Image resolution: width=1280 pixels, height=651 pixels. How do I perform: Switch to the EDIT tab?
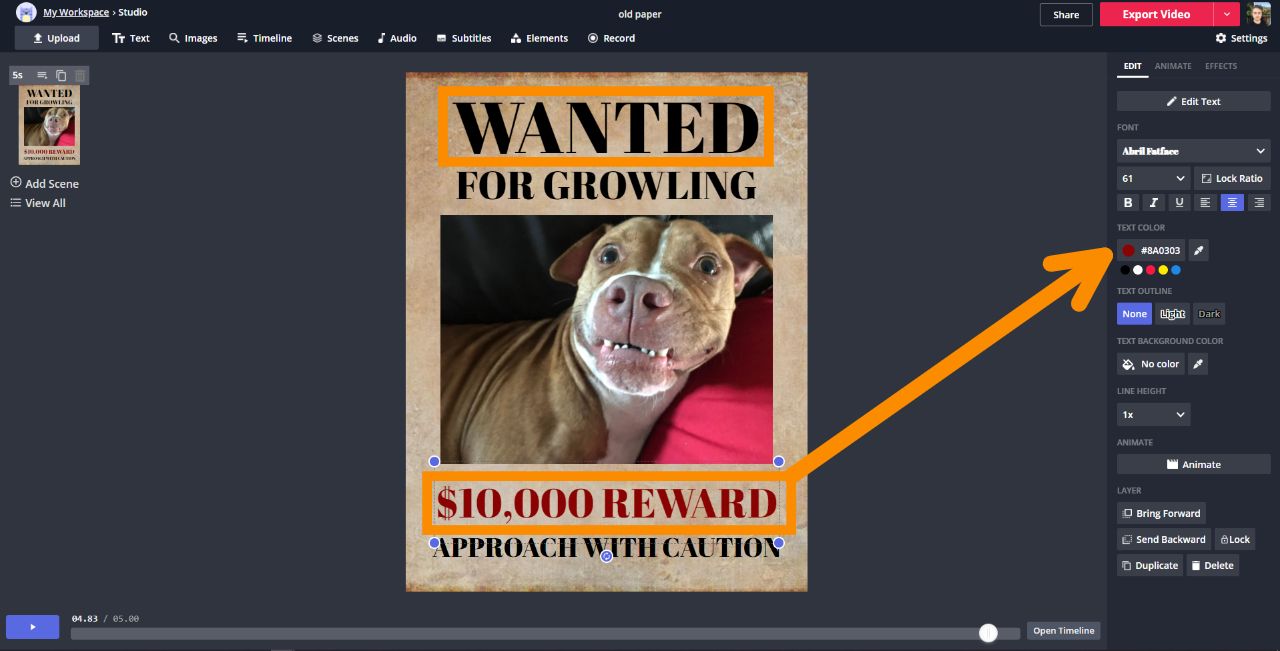coord(1132,66)
